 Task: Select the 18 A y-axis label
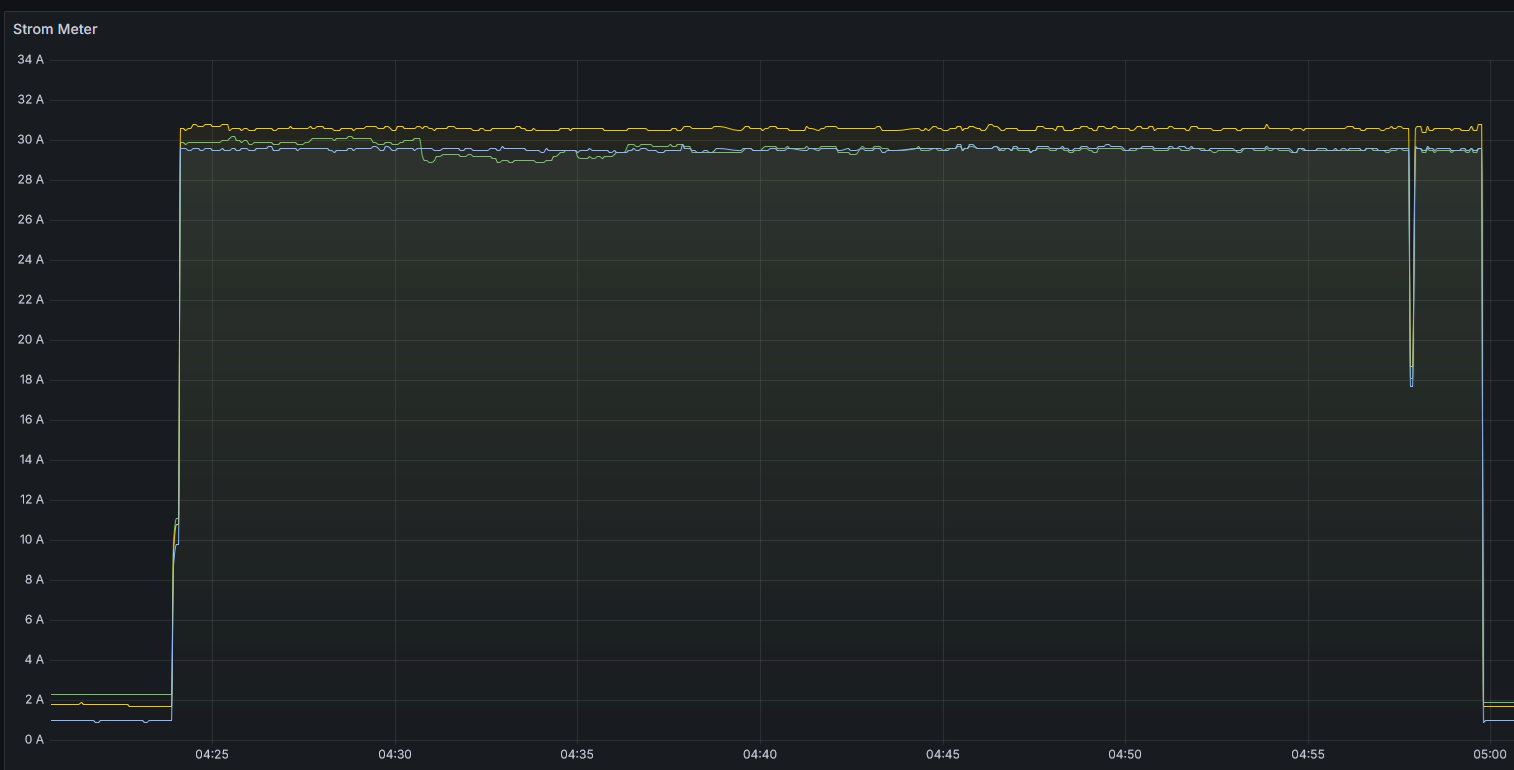[31, 380]
